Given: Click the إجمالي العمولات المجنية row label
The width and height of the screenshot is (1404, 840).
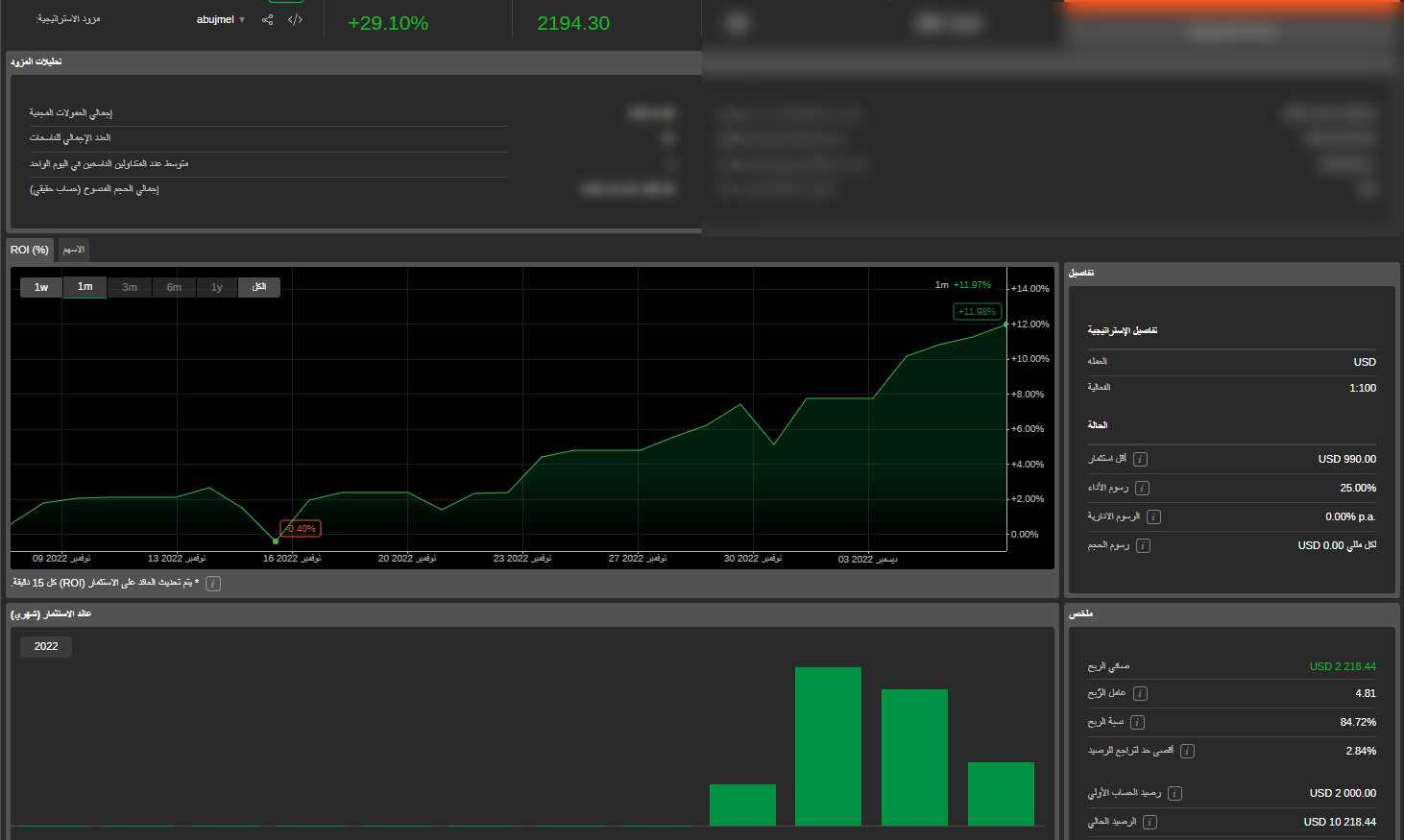Looking at the screenshot, I should point(71,113).
